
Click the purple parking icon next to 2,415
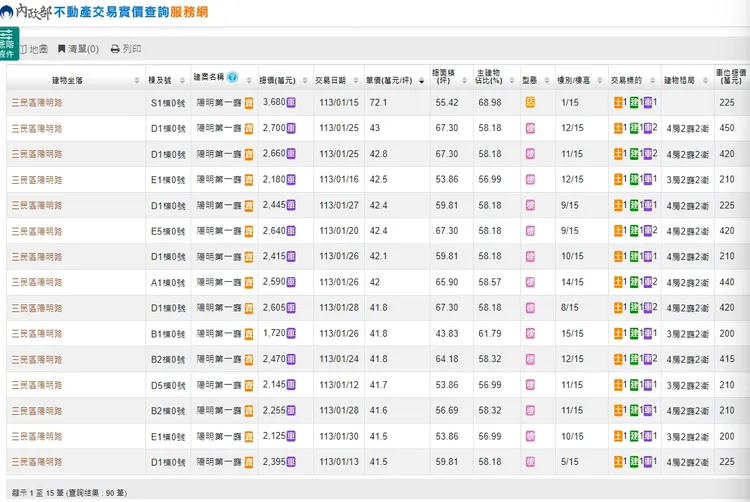(x=291, y=256)
